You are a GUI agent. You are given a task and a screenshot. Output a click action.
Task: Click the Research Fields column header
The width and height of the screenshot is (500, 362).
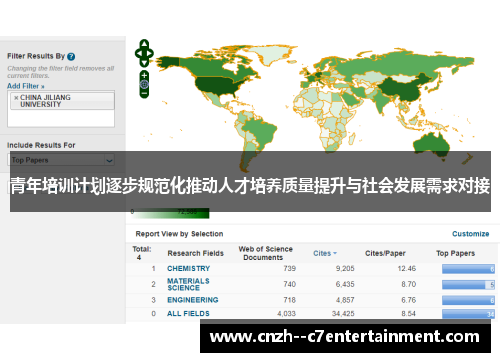(195, 253)
